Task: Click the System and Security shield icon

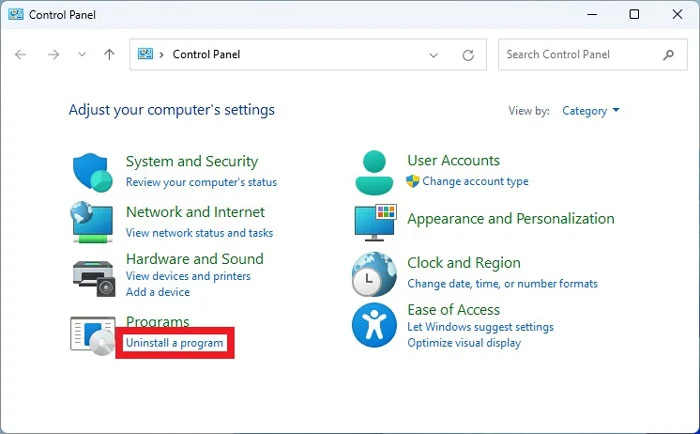Action: tap(92, 172)
